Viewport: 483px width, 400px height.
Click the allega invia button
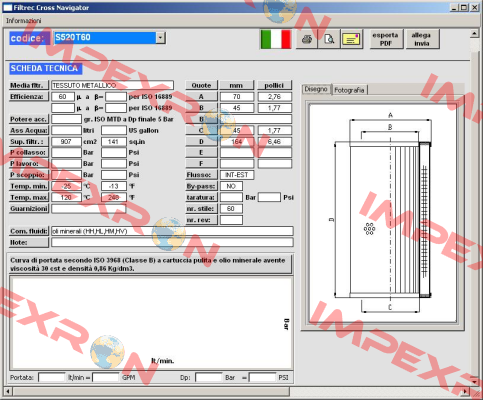[422, 39]
